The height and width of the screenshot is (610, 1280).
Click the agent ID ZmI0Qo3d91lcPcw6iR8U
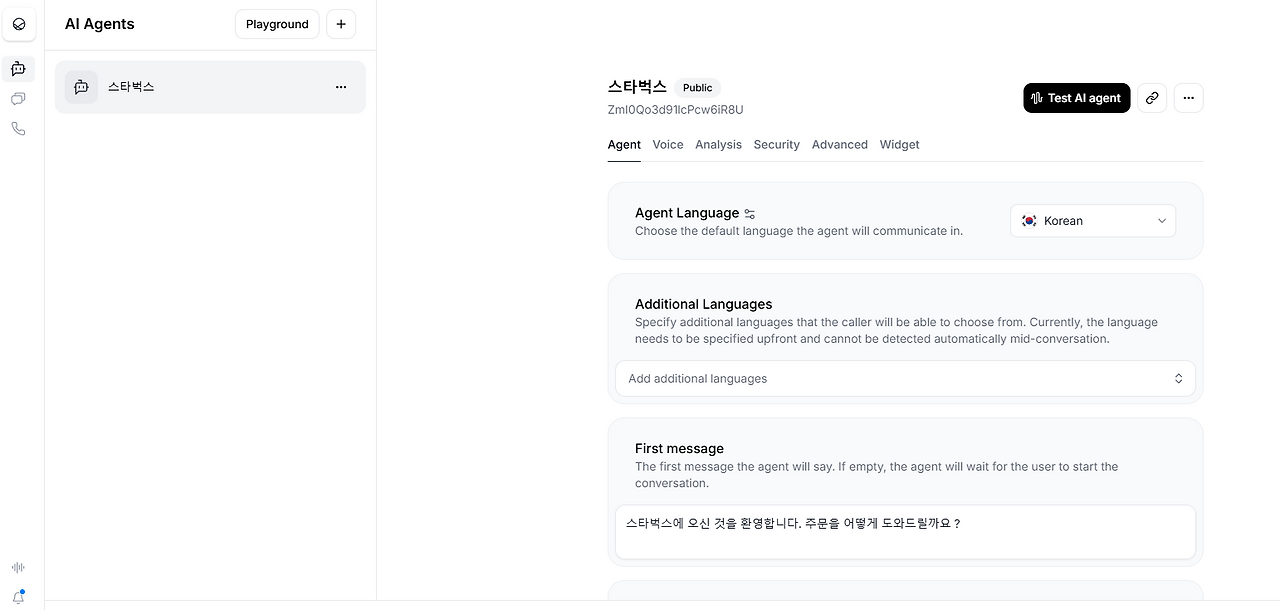pyautogui.click(x=676, y=110)
